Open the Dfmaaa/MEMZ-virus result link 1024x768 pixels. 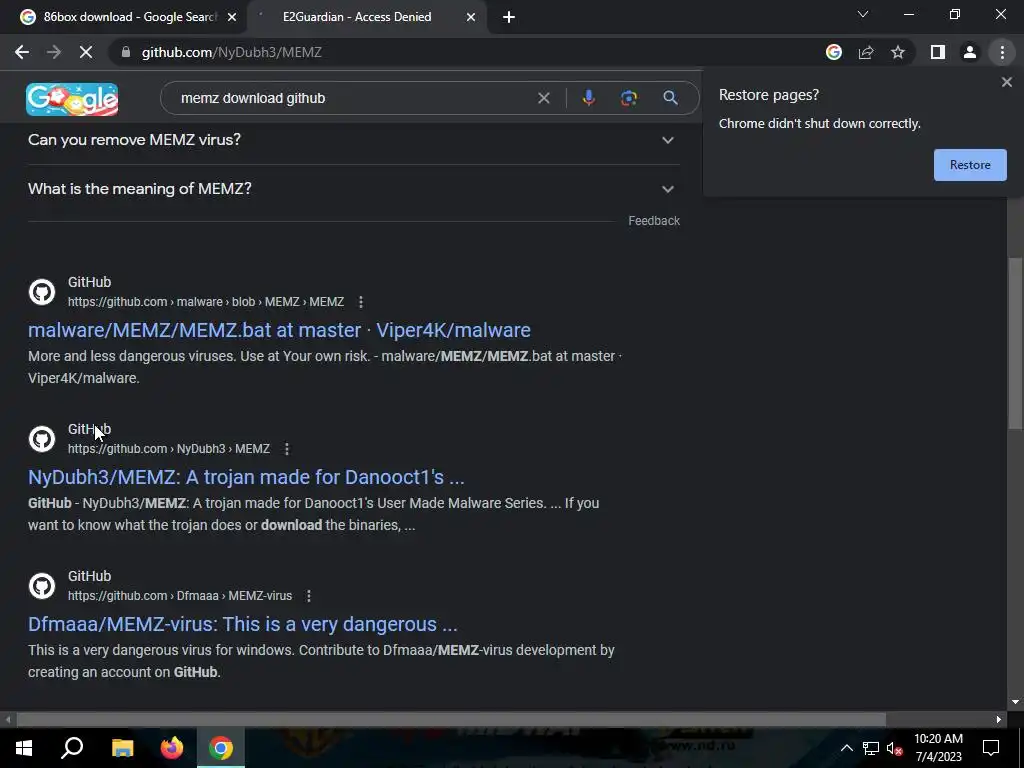pos(242,624)
